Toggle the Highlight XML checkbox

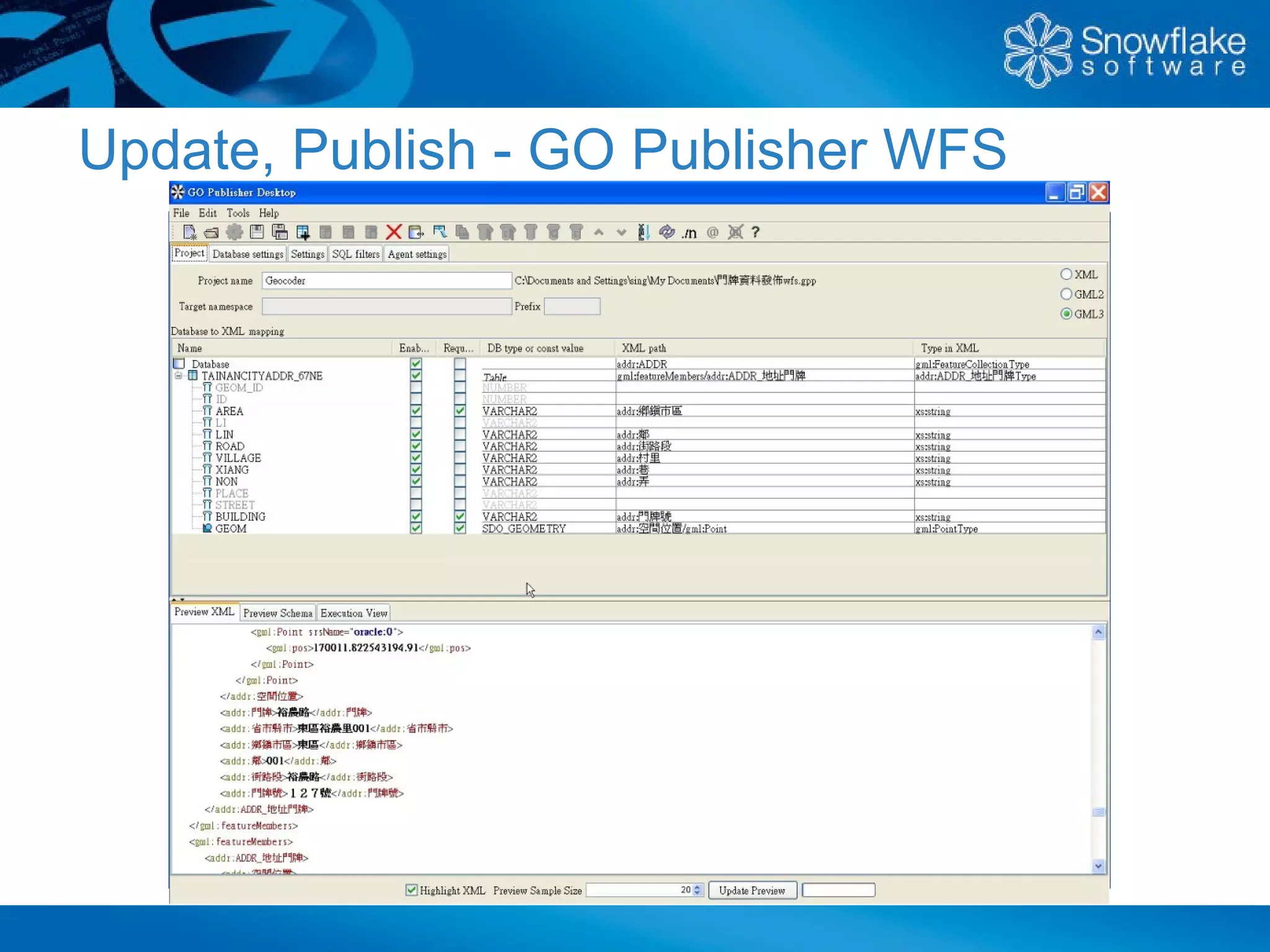click(x=411, y=890)
